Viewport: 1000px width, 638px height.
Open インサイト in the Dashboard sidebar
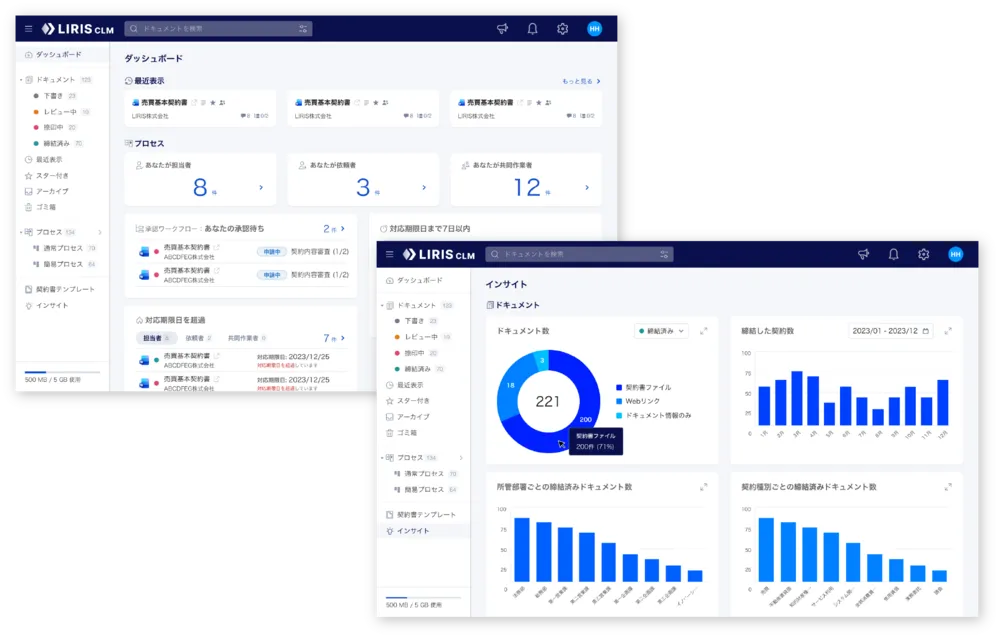pyautogui.click(x=52, y=306)
